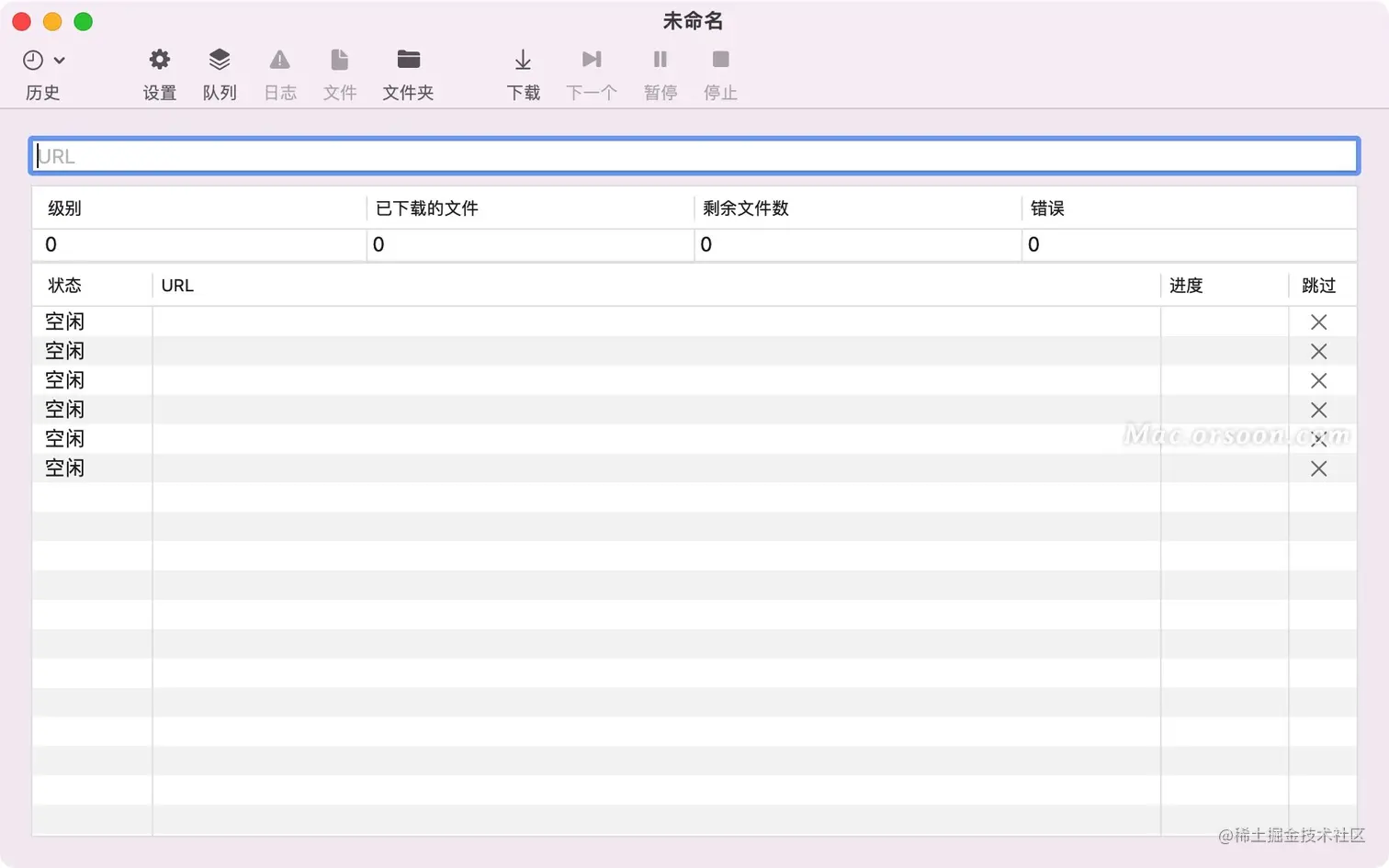This screenshot has height=868, width=1389.
Task: Click the 0 value under 级别
Action: point(51,244)
